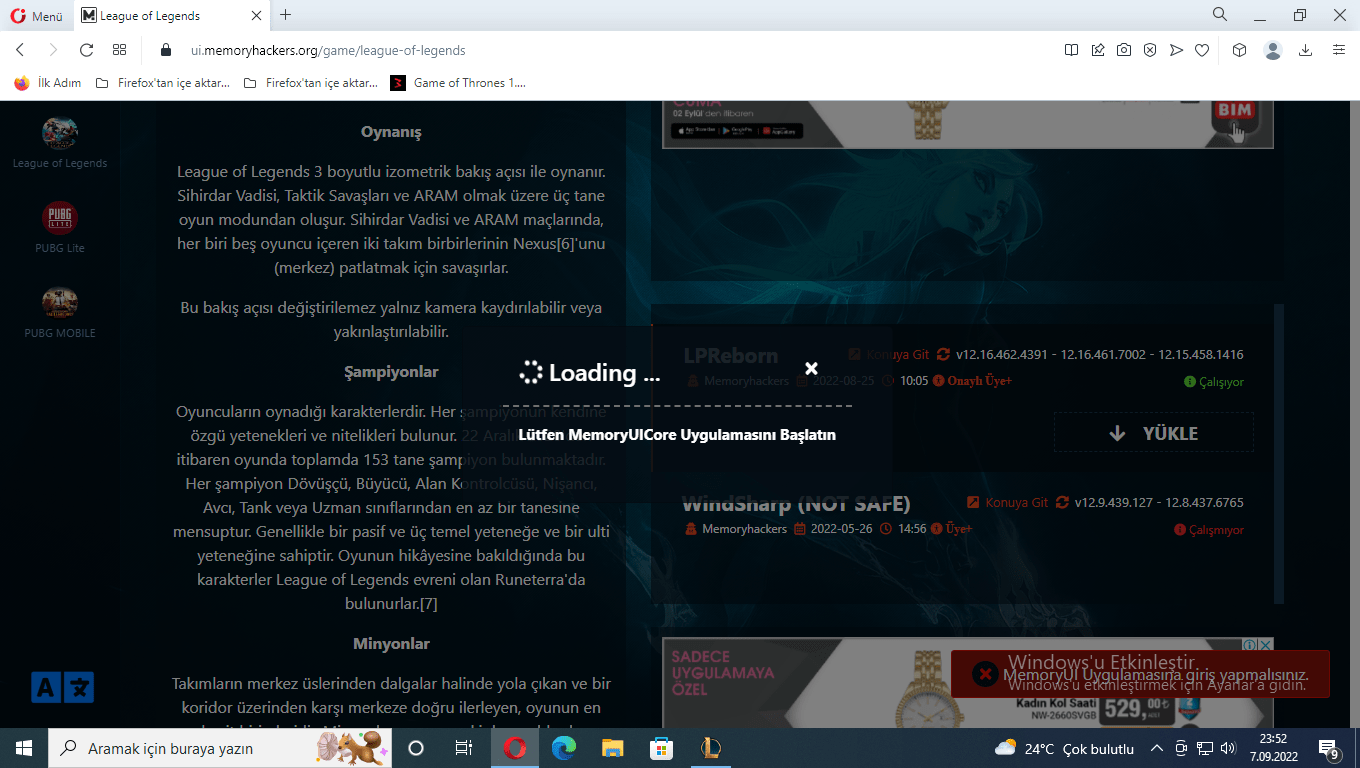Click the address bar URL field
The width and height of the screenshot is (1360, 768).
(600, 50)
